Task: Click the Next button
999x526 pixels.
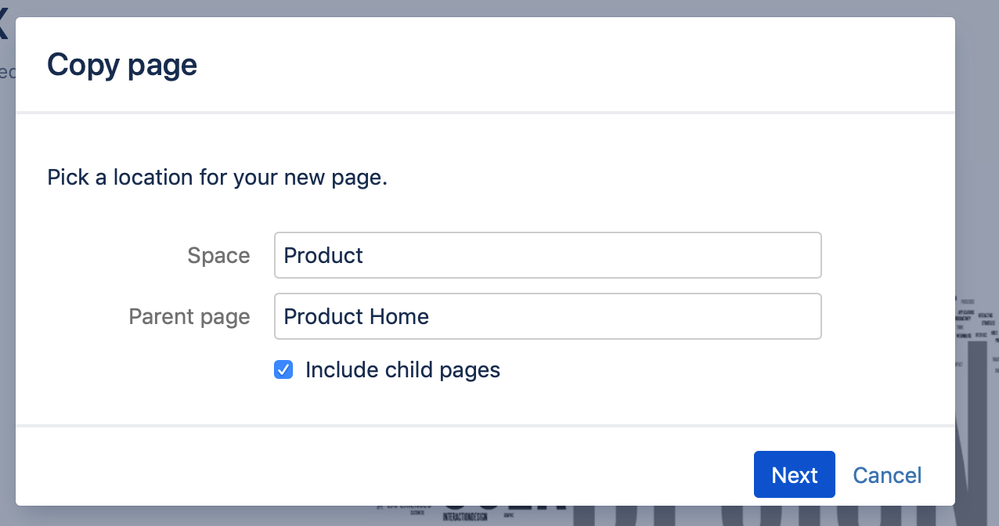Action: coord(794,474)
